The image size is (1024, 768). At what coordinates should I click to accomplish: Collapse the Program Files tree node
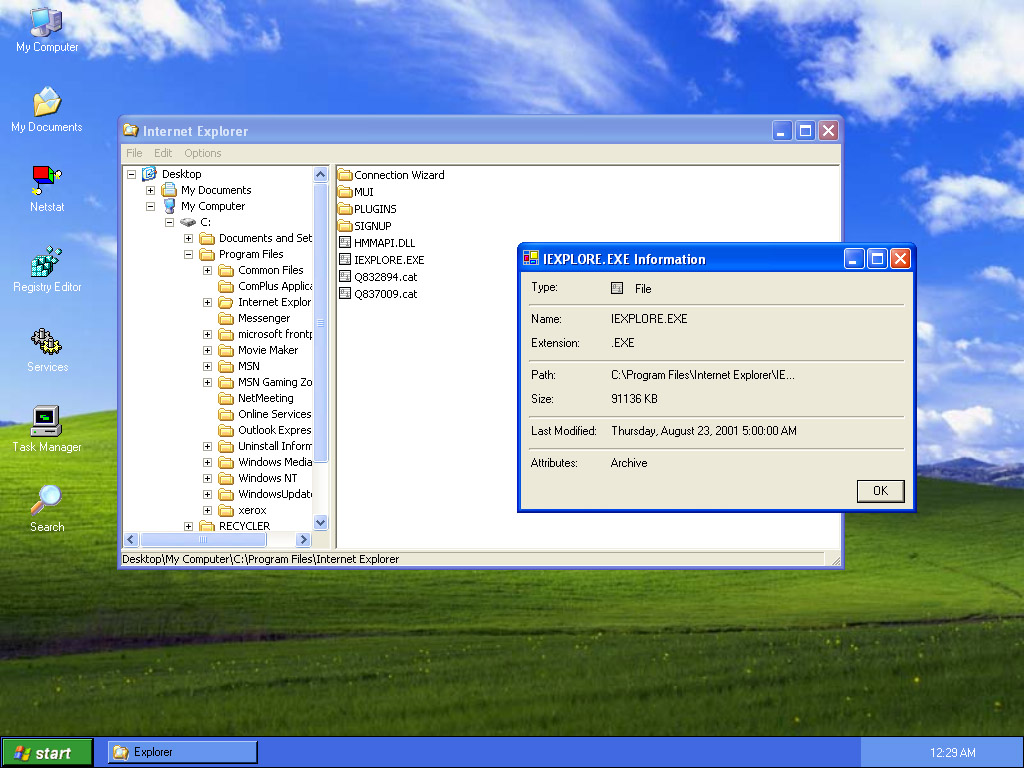point(188,255)
